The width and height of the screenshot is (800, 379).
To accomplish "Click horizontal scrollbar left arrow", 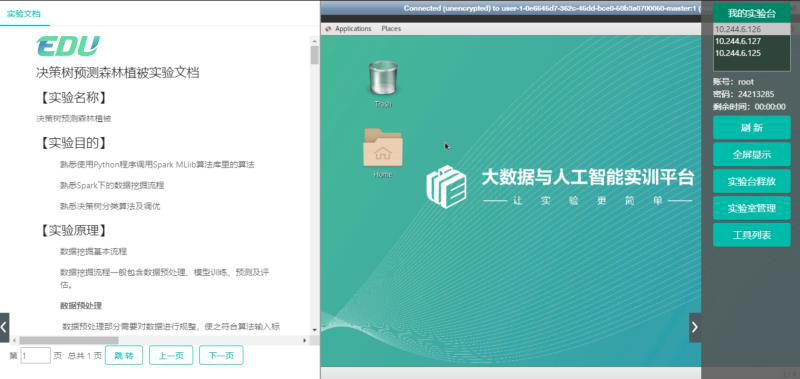I will 14,340.
